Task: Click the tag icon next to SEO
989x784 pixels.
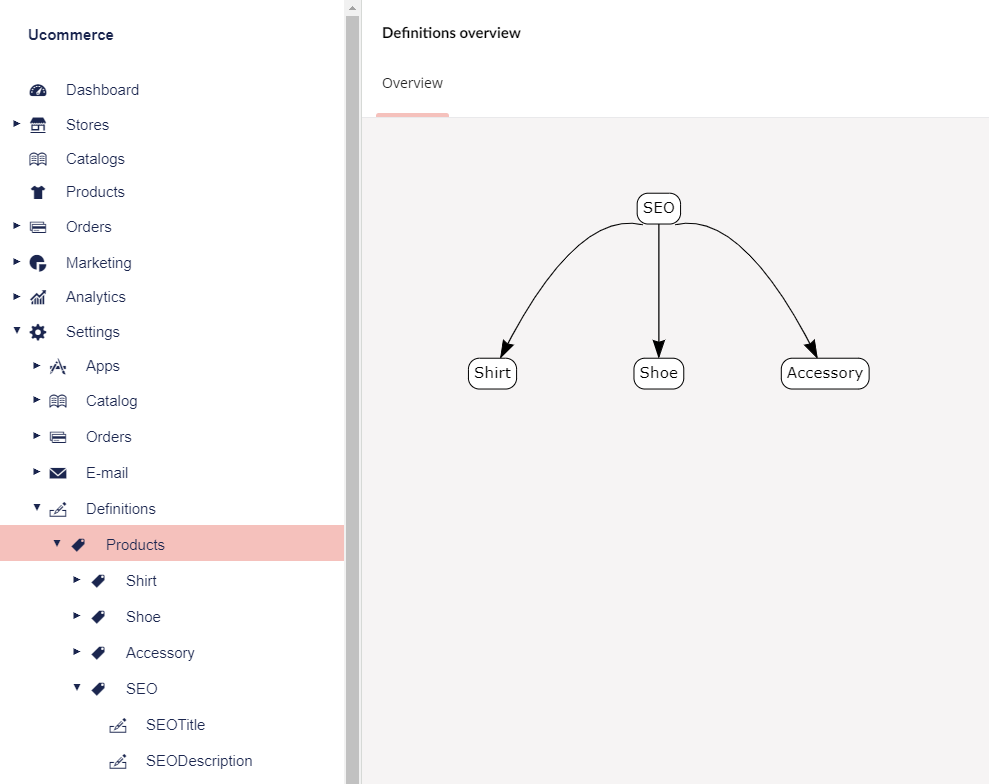Action: (x=98, y=689)
